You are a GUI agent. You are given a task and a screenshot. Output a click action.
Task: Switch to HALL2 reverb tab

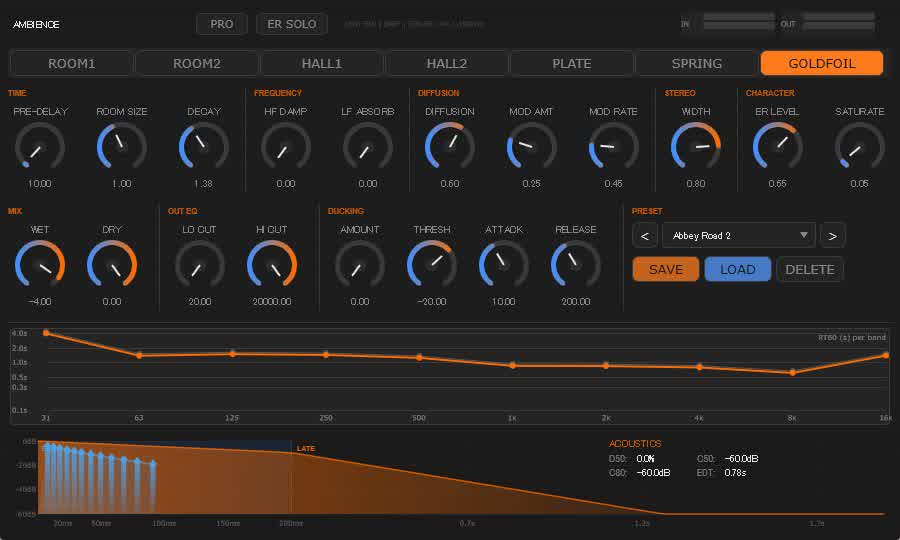(x=447, y=63)
